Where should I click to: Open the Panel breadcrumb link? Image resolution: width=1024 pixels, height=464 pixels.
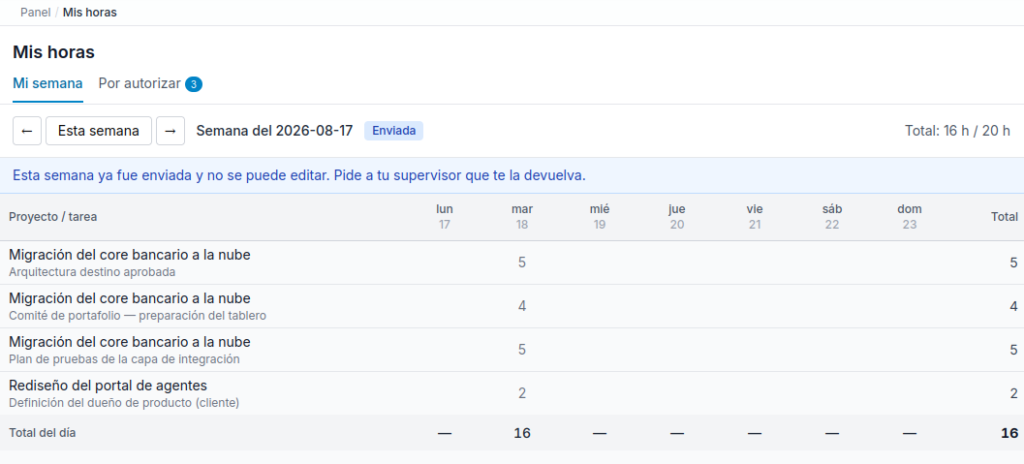click(x=35, y=12)
